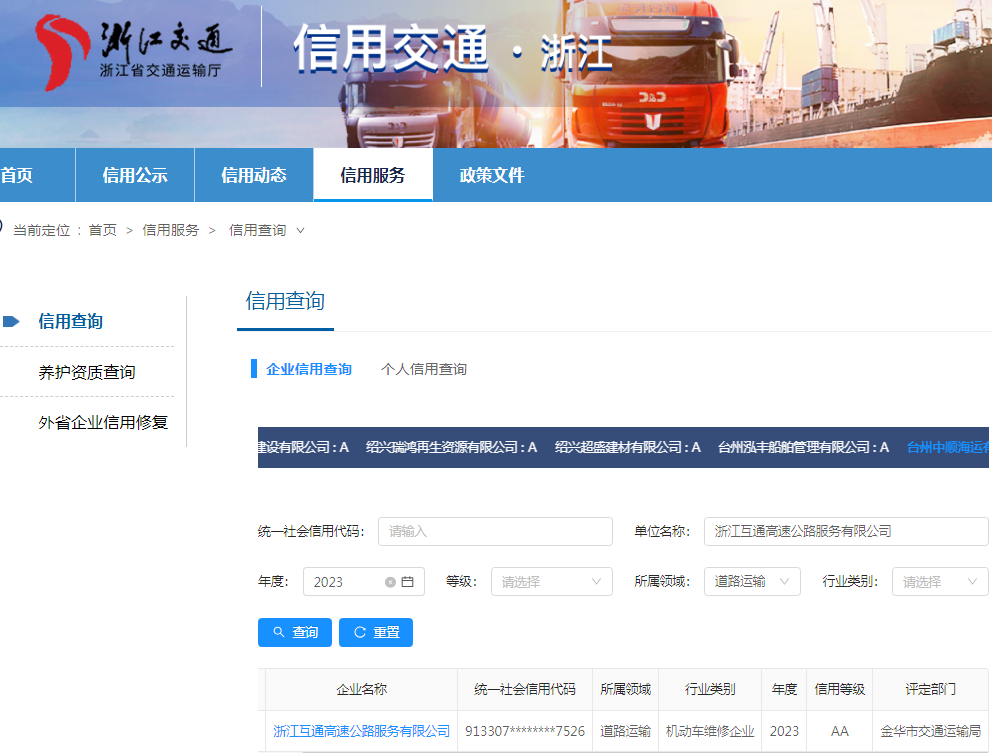
Task: Click the calendar icon in the 年度 field
Action: click(x=408, y=581)
